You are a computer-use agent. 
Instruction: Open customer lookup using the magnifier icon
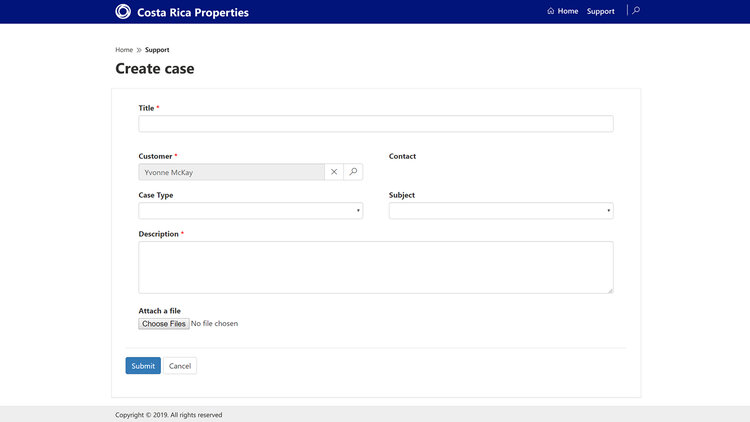[x=353, y=172]
